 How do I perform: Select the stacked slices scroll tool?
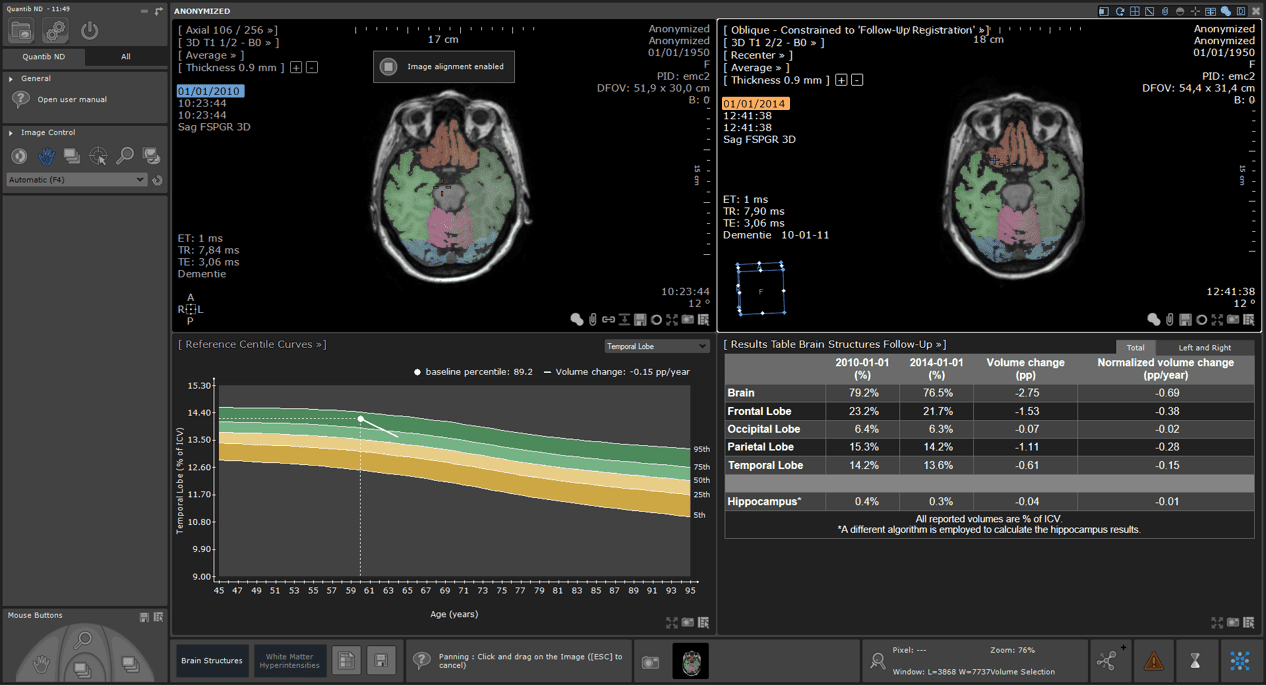click(x=72, y=156)
